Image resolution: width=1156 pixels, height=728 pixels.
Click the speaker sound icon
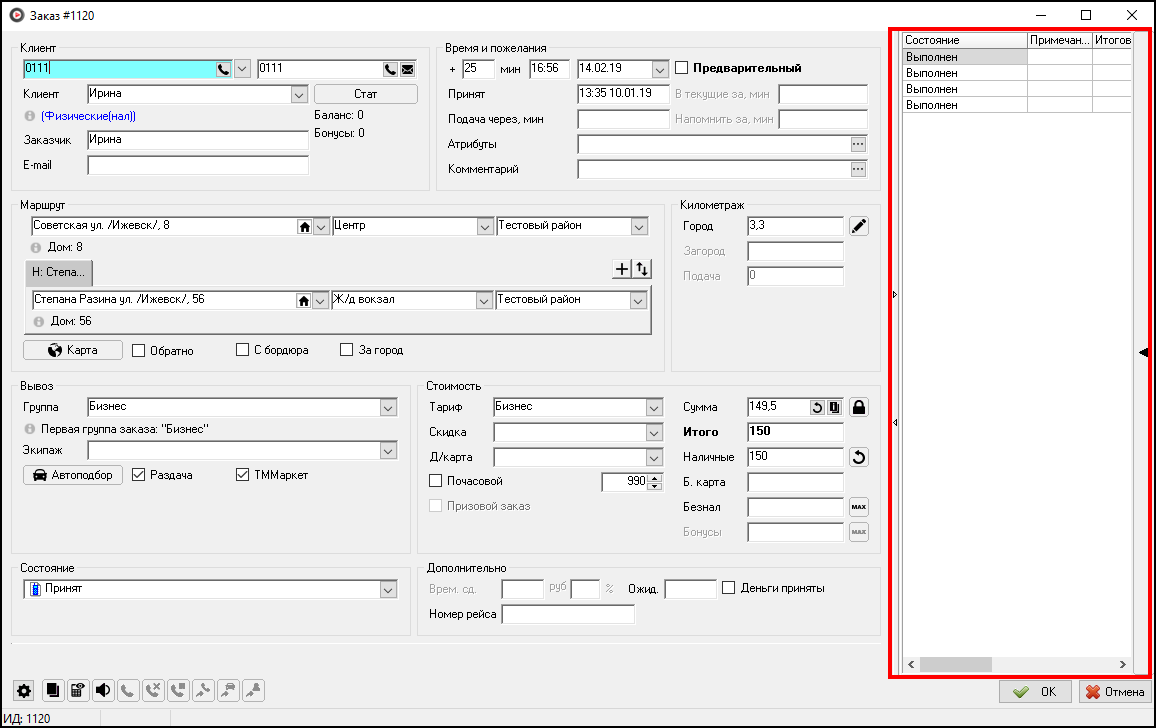103,690
